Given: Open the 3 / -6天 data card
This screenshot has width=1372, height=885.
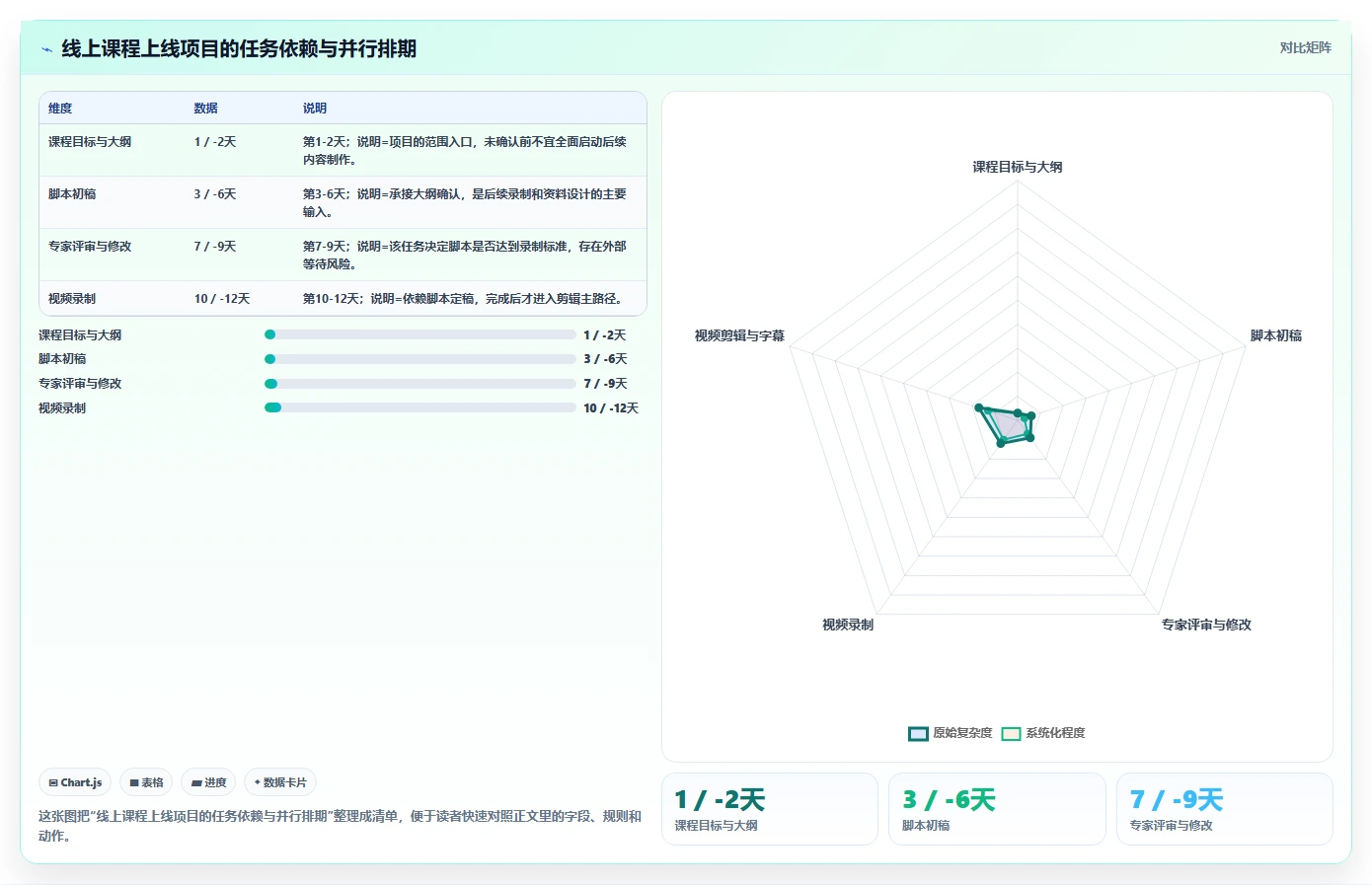Looking at the screenshot, I should (x=997, y=809).
